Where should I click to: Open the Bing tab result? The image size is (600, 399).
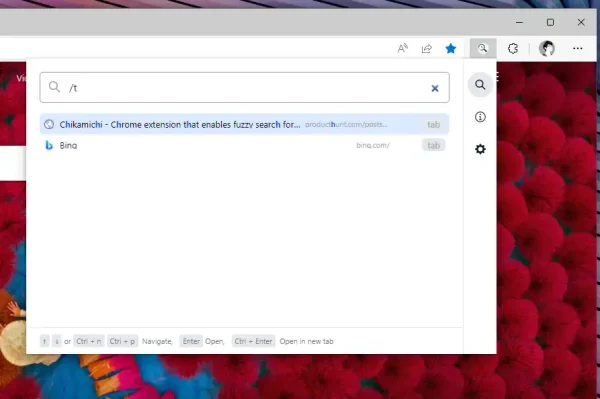pos(244,145)
